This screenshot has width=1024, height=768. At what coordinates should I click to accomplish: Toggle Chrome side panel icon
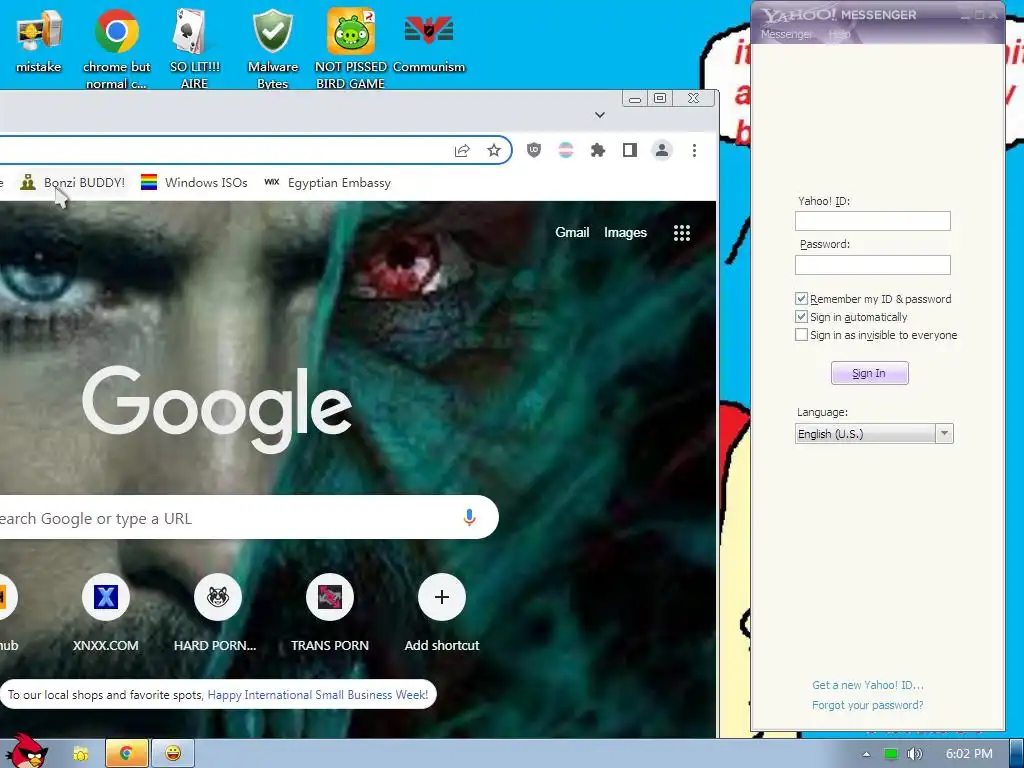point(630,151)
